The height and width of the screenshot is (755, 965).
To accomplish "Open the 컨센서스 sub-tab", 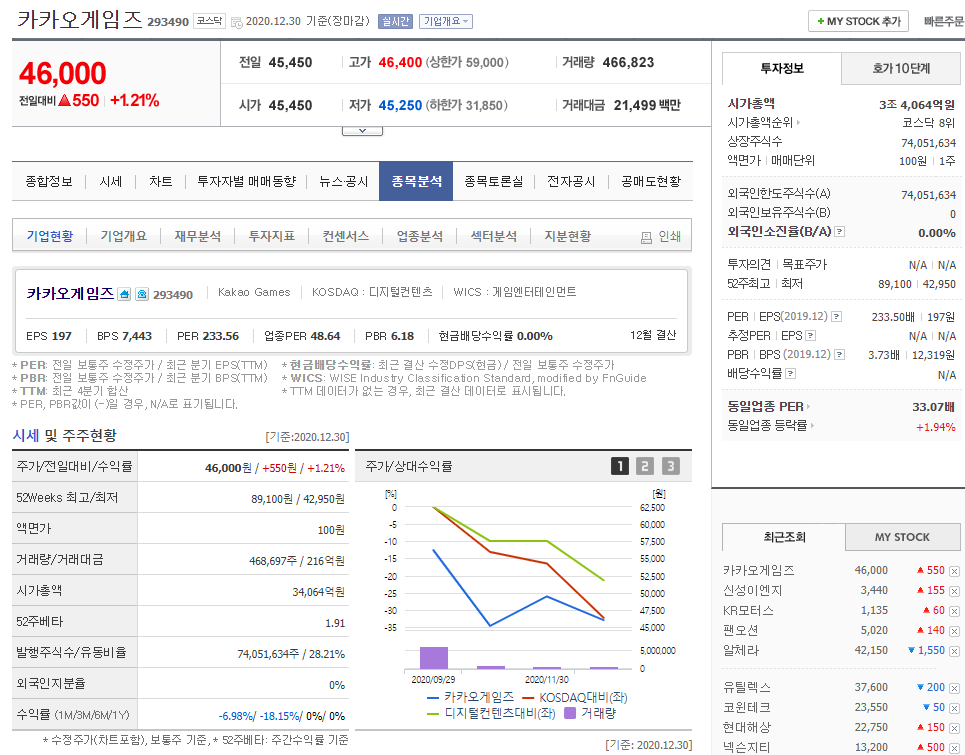I will [346, 236].
